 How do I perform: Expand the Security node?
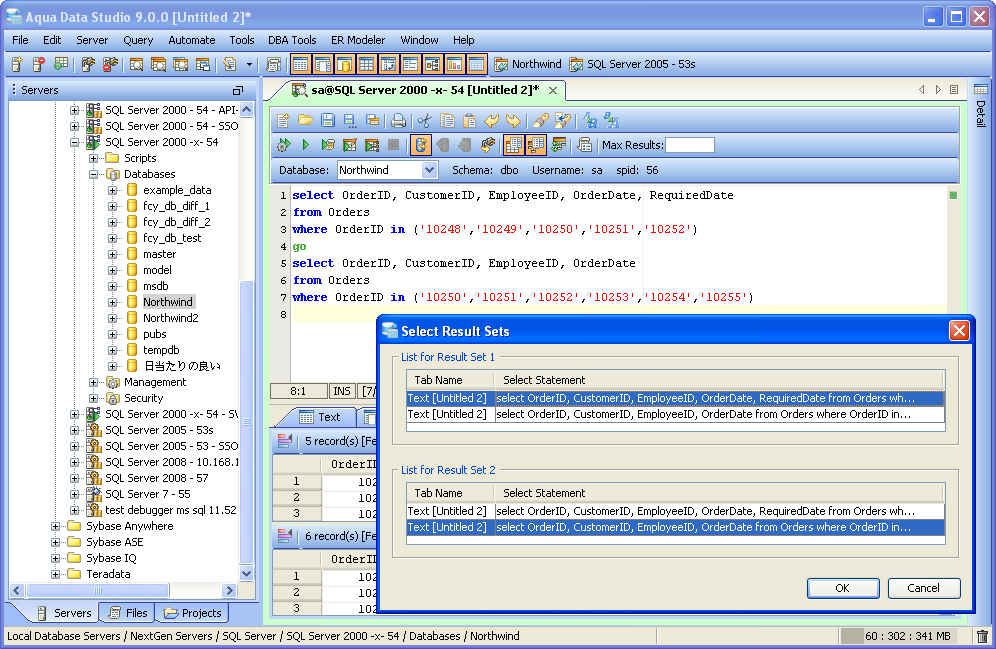[x=93, y=398]
